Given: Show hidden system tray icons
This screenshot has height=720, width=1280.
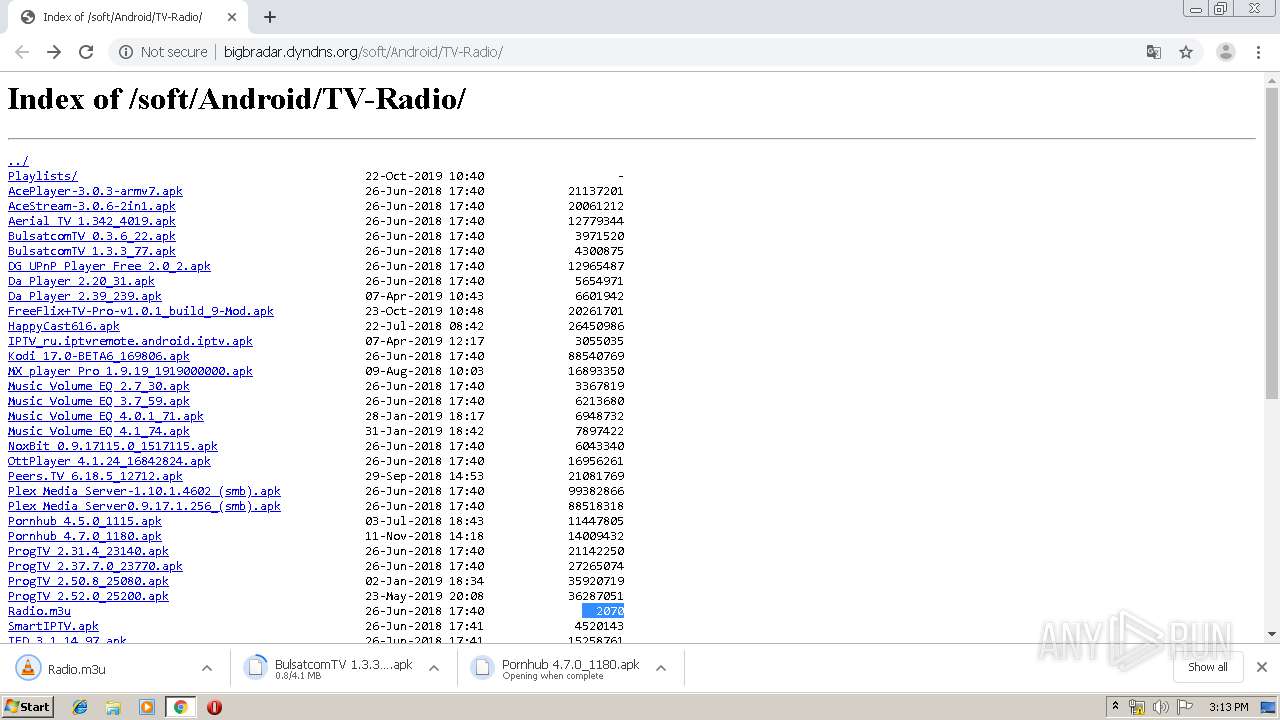Looking at the screenshot, I should coord(1115,707).
